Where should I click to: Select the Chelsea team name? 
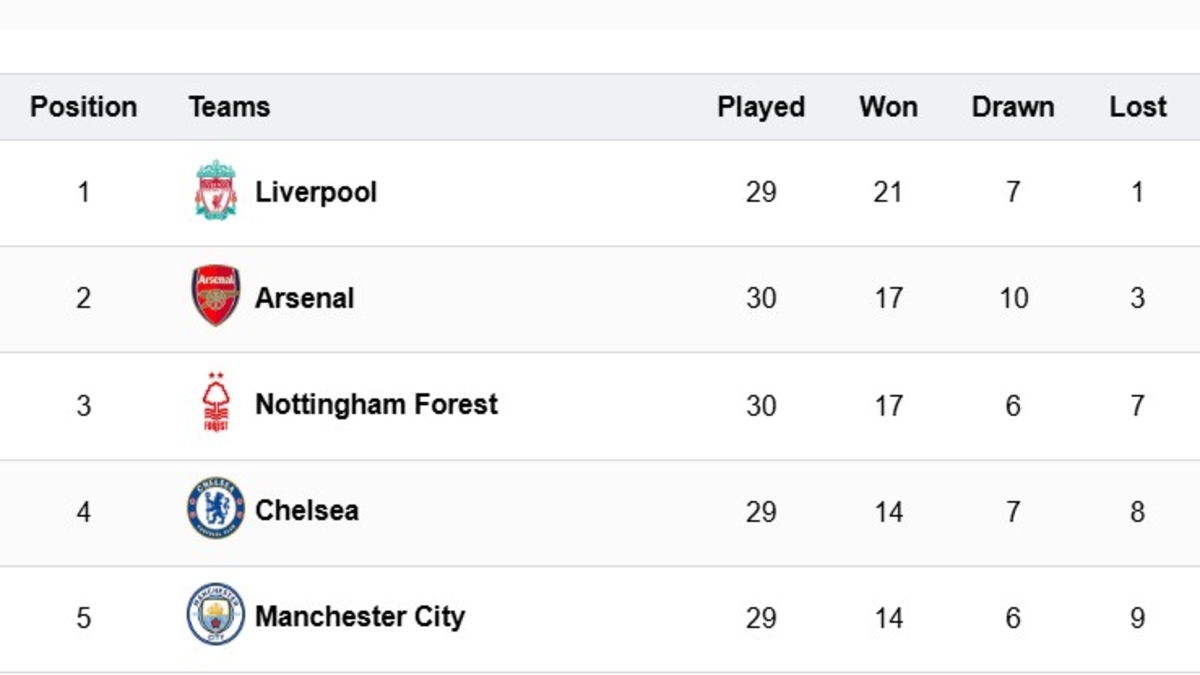click(x=307, y=510)
